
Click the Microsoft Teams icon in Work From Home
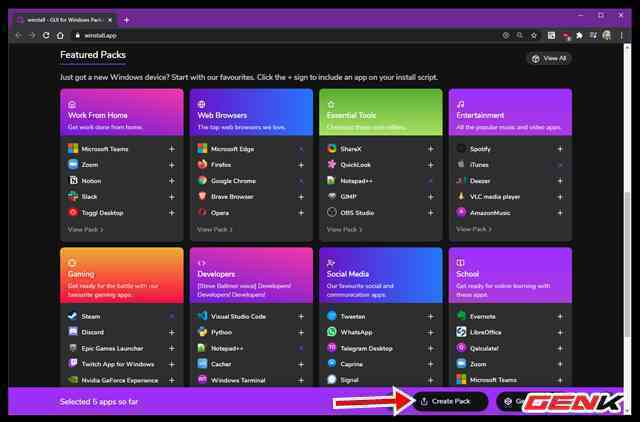pos(73,149)
